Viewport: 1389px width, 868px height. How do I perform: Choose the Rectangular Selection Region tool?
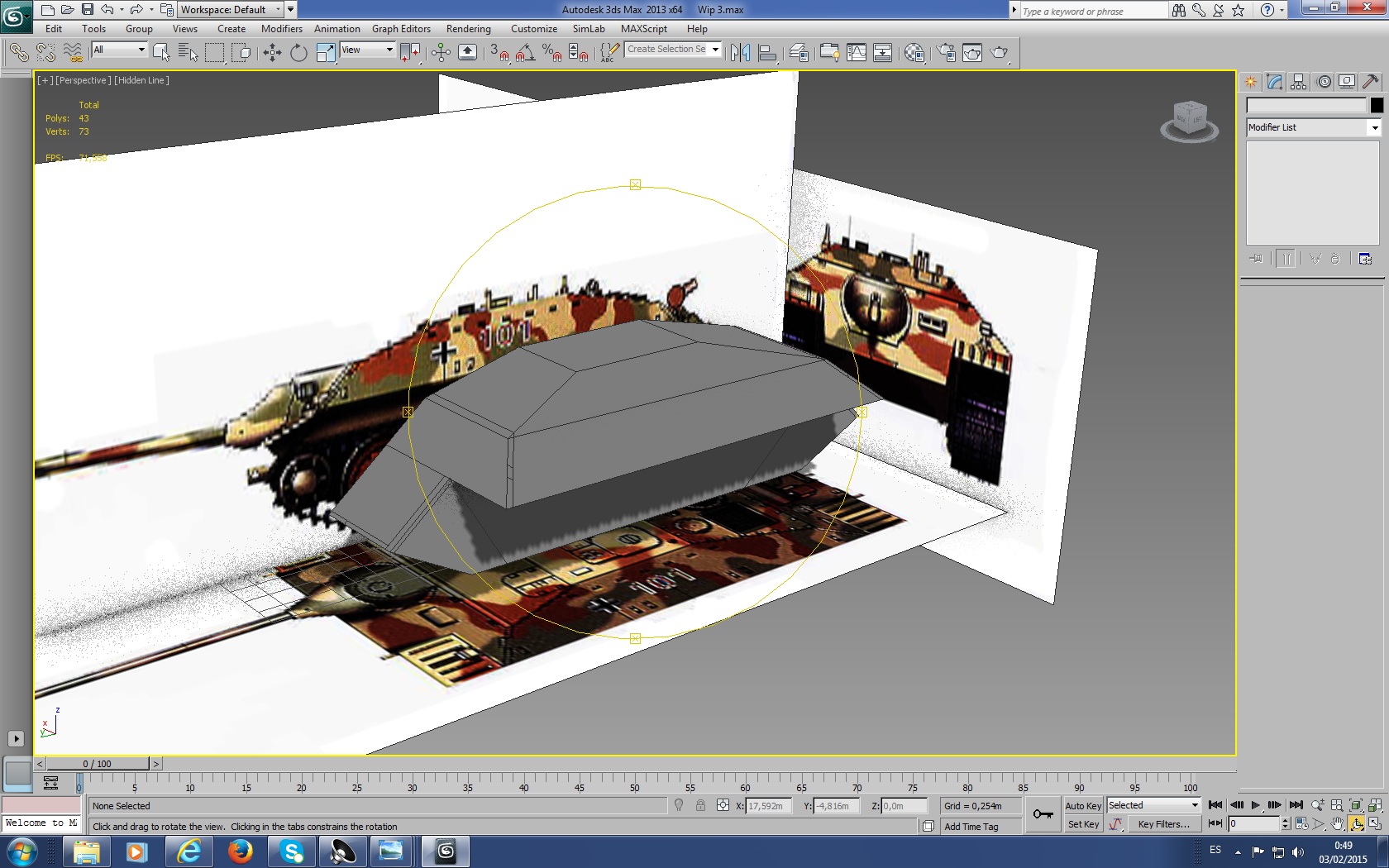[214, 53]
